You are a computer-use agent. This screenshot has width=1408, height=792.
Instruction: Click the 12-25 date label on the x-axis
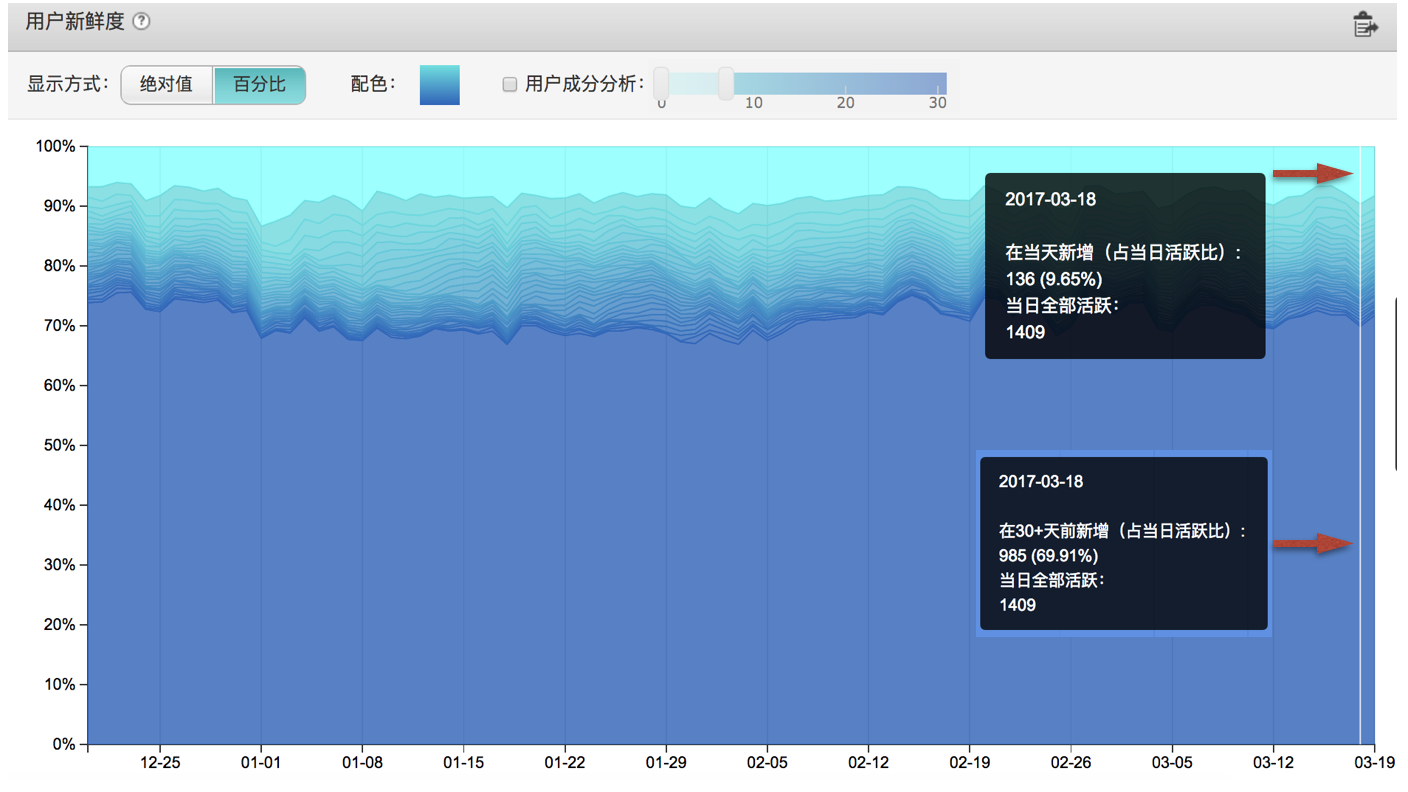click(162, 762)
